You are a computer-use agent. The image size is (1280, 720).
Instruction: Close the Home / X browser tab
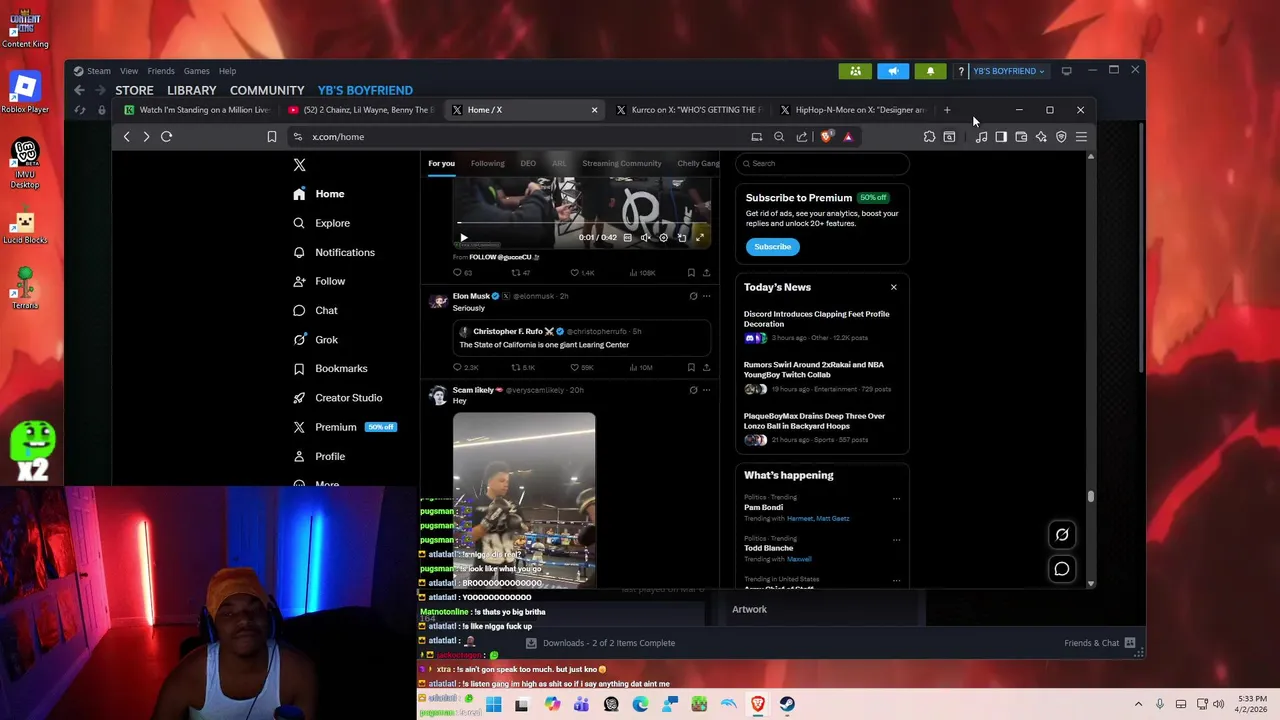point(594,110)
